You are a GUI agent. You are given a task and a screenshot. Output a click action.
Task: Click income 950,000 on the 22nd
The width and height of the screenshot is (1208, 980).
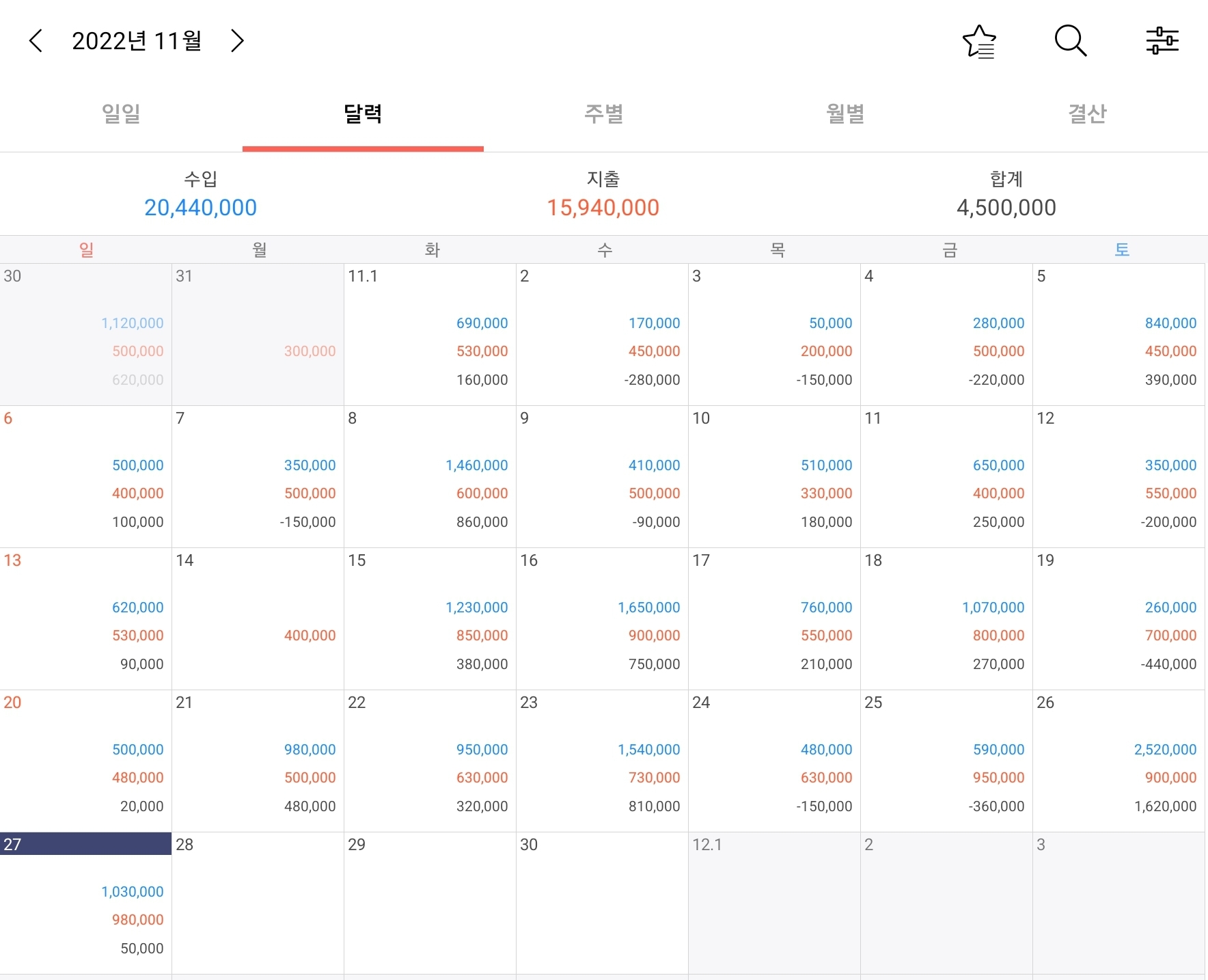pos(482,750)
